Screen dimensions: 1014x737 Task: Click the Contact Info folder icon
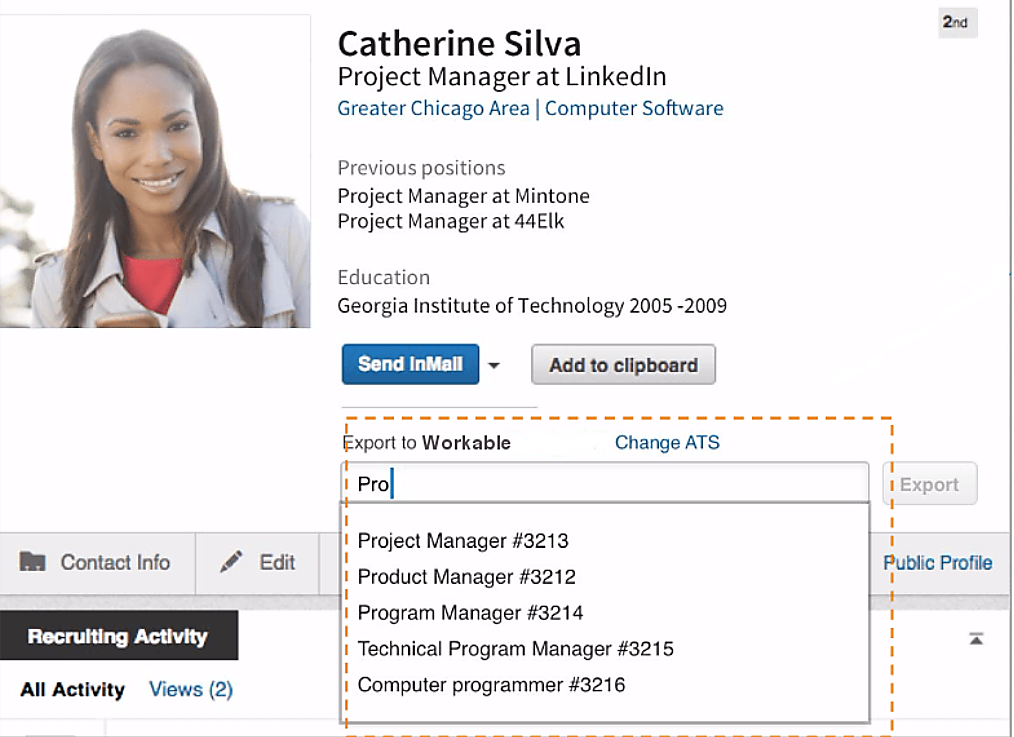point(32,562)
